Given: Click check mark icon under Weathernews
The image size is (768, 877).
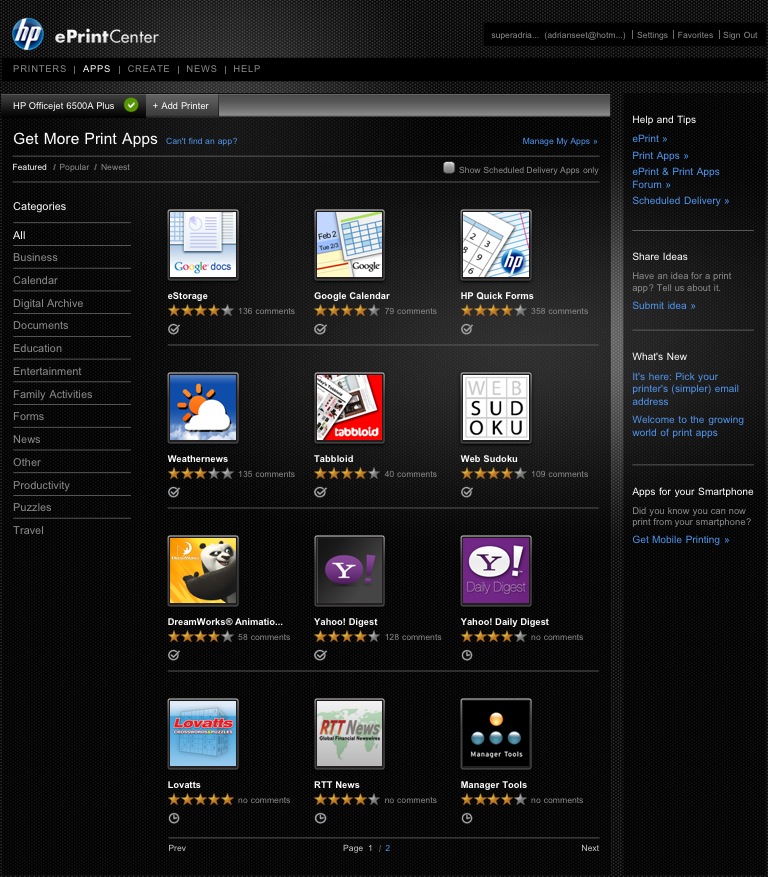Looking at the screenshot, I should [174, 492].
